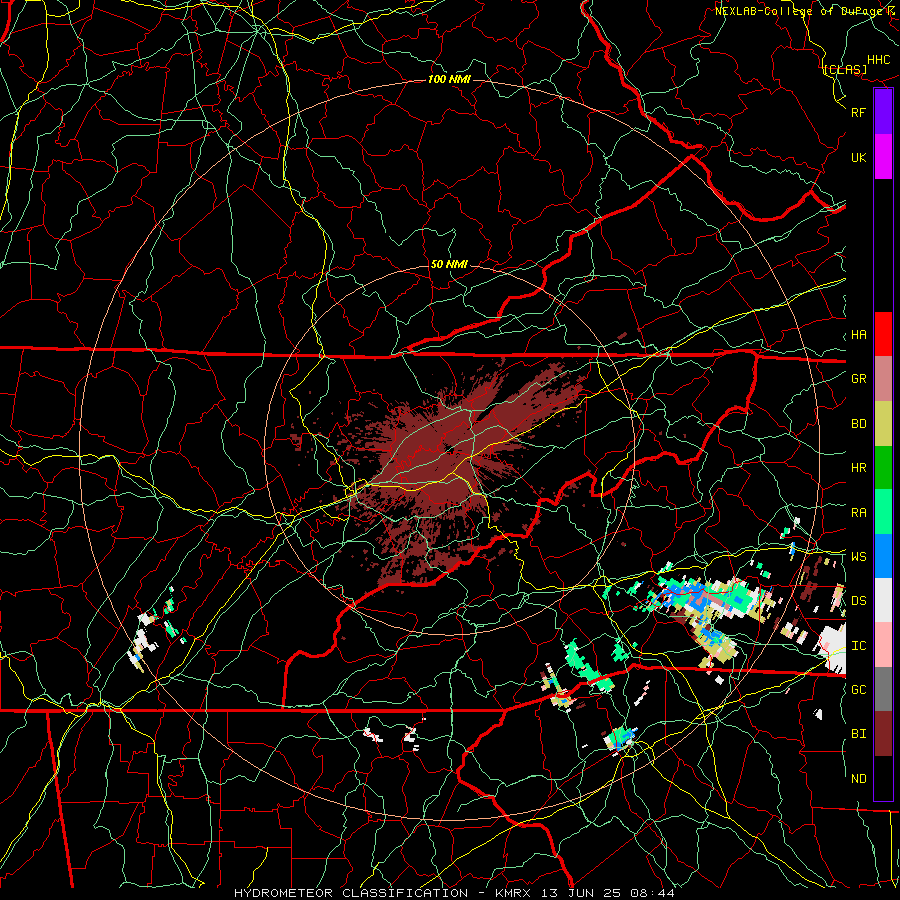
Task: Click the "RA" legend label
Action: click(858, 512)
